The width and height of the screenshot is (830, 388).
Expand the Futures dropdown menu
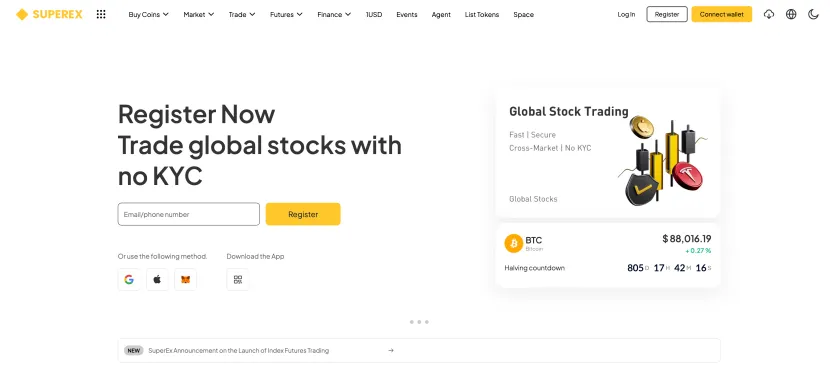[x=286, y=14]
